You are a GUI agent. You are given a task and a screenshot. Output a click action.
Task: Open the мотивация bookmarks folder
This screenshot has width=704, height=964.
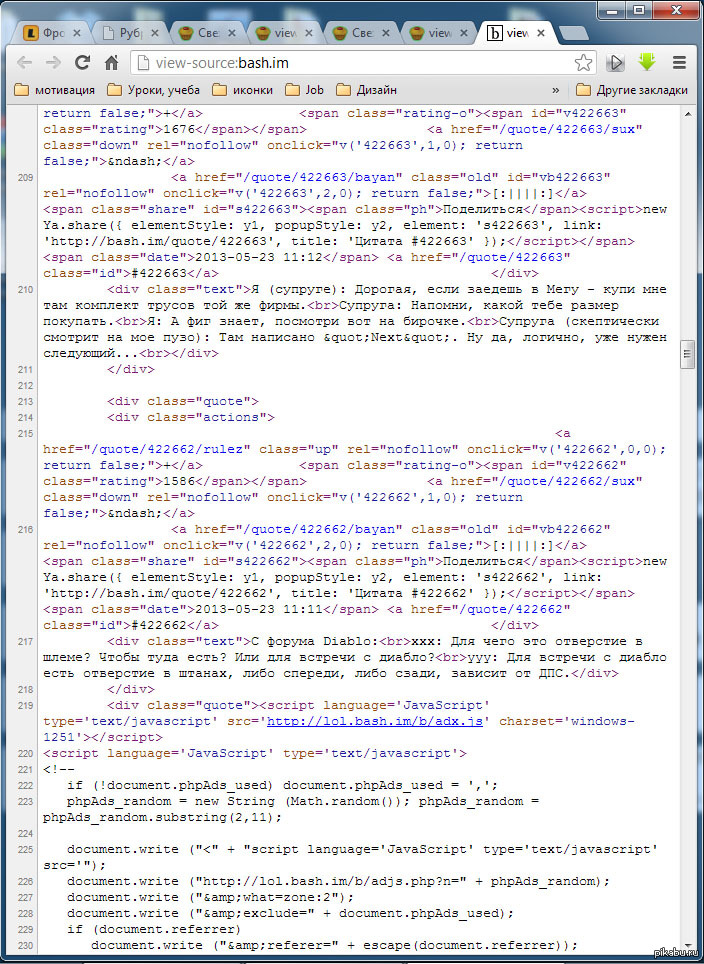coord(55,90)
